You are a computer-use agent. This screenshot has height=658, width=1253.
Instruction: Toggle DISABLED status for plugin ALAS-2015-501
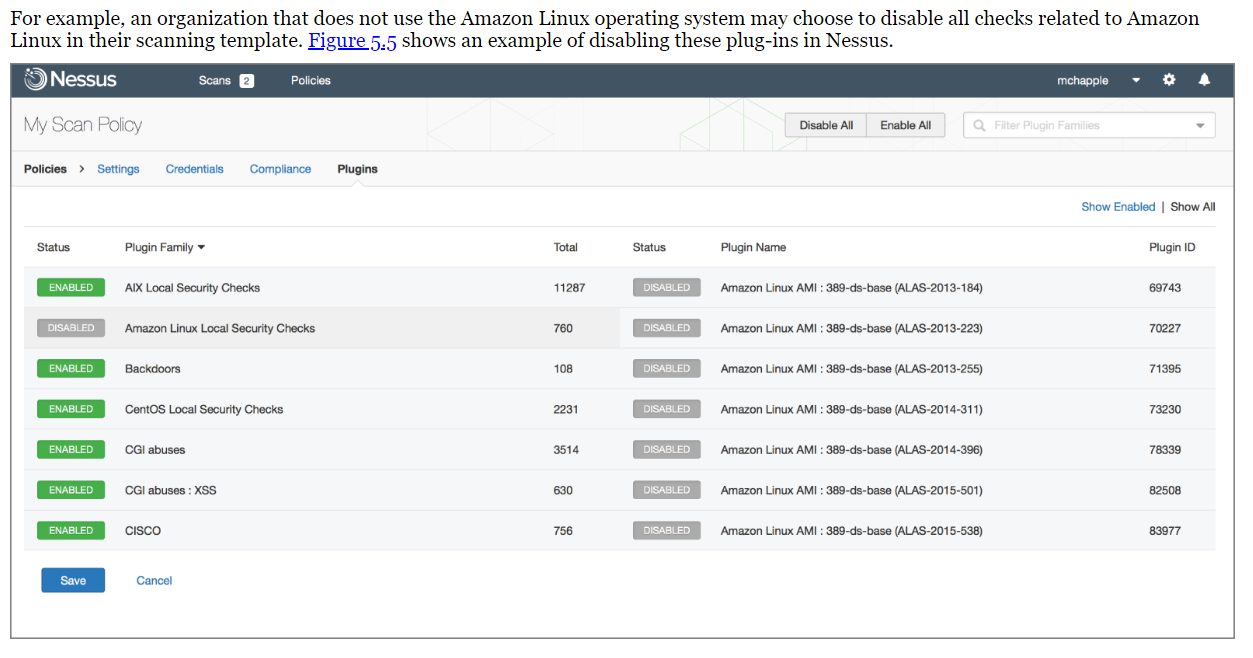pos(667,490)
